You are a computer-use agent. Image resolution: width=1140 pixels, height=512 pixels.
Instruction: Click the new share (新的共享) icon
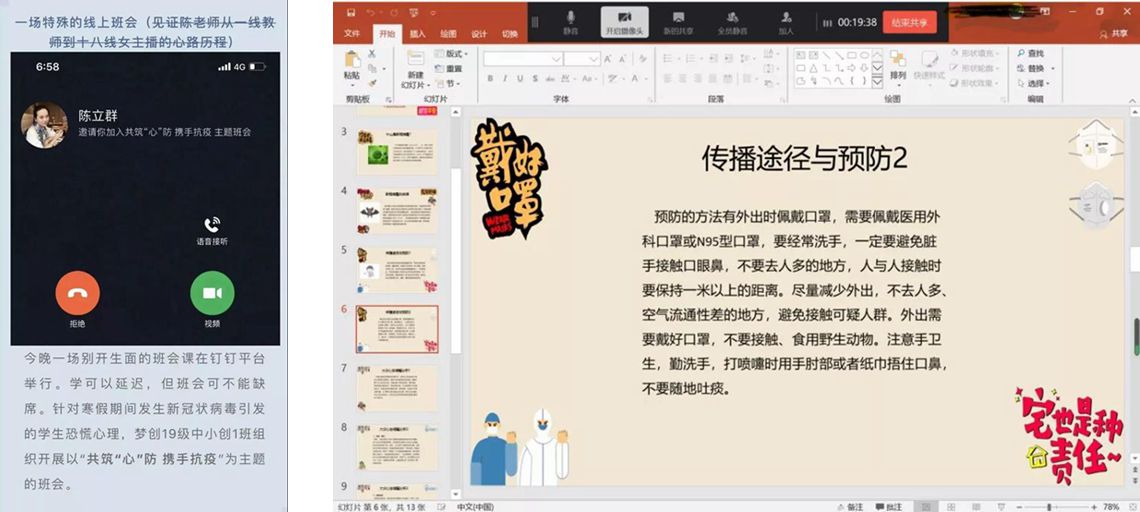pyautogui.click(x=678, y=21)
